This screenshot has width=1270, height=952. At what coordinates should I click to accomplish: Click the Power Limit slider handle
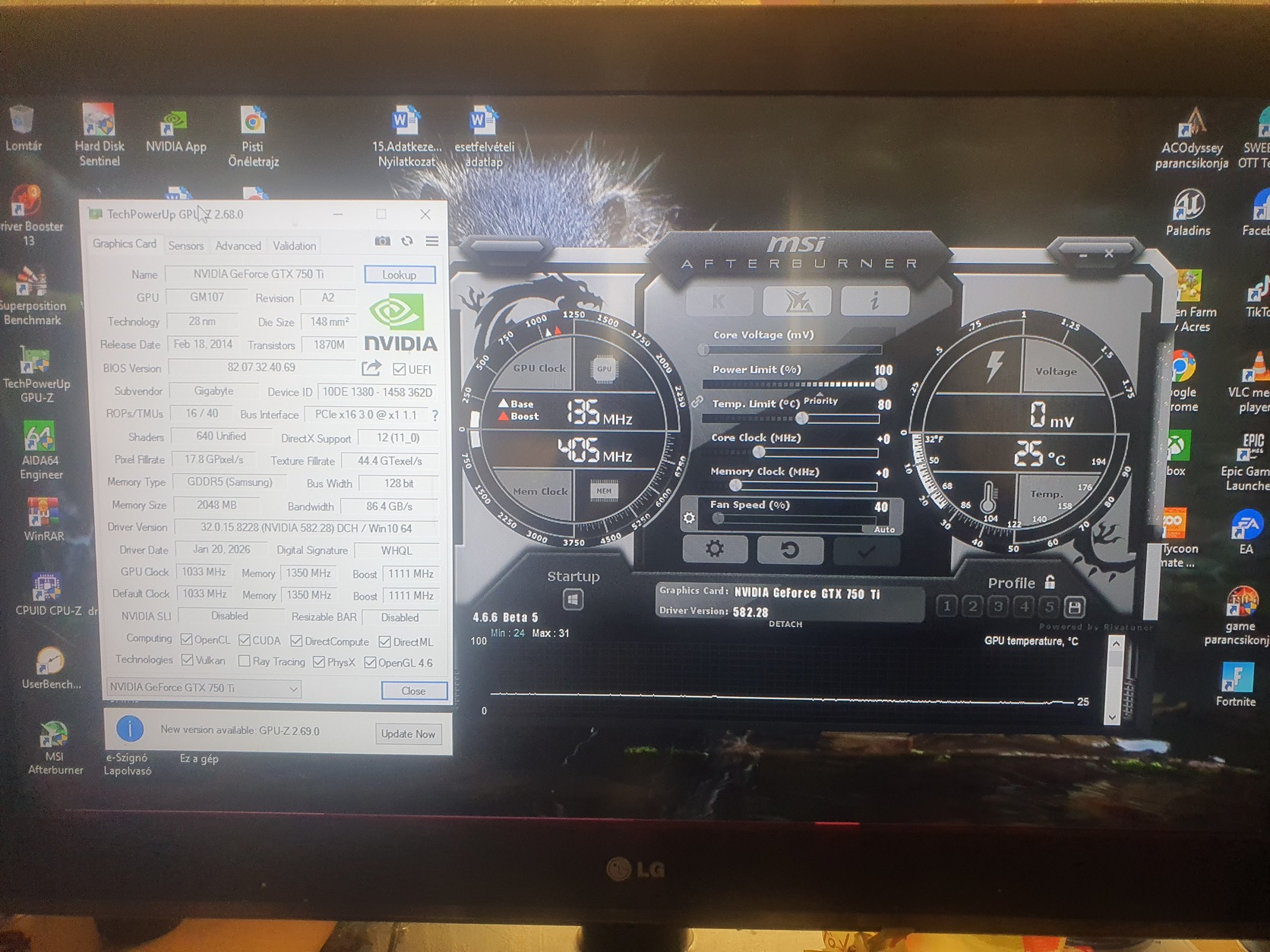[880, 384]
